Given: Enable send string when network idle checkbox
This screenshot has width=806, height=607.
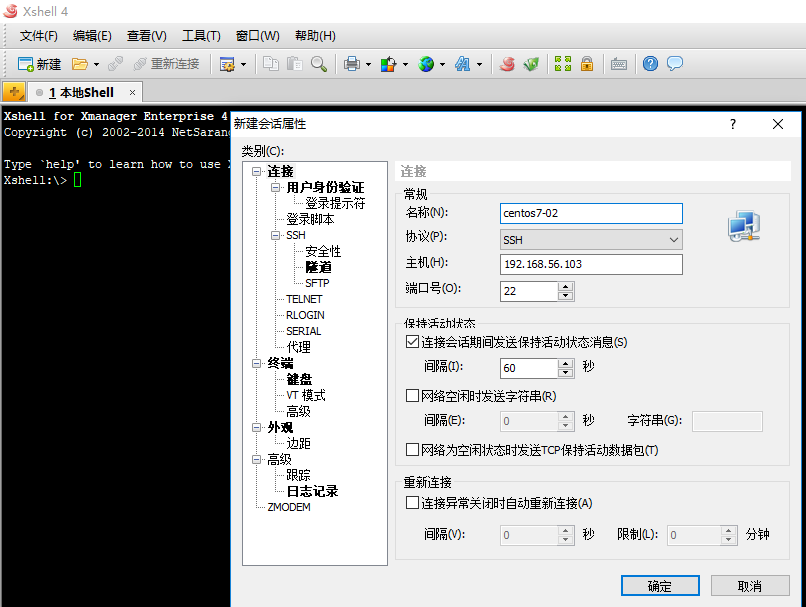Looking at the screenshot, I should pos(412,396).
